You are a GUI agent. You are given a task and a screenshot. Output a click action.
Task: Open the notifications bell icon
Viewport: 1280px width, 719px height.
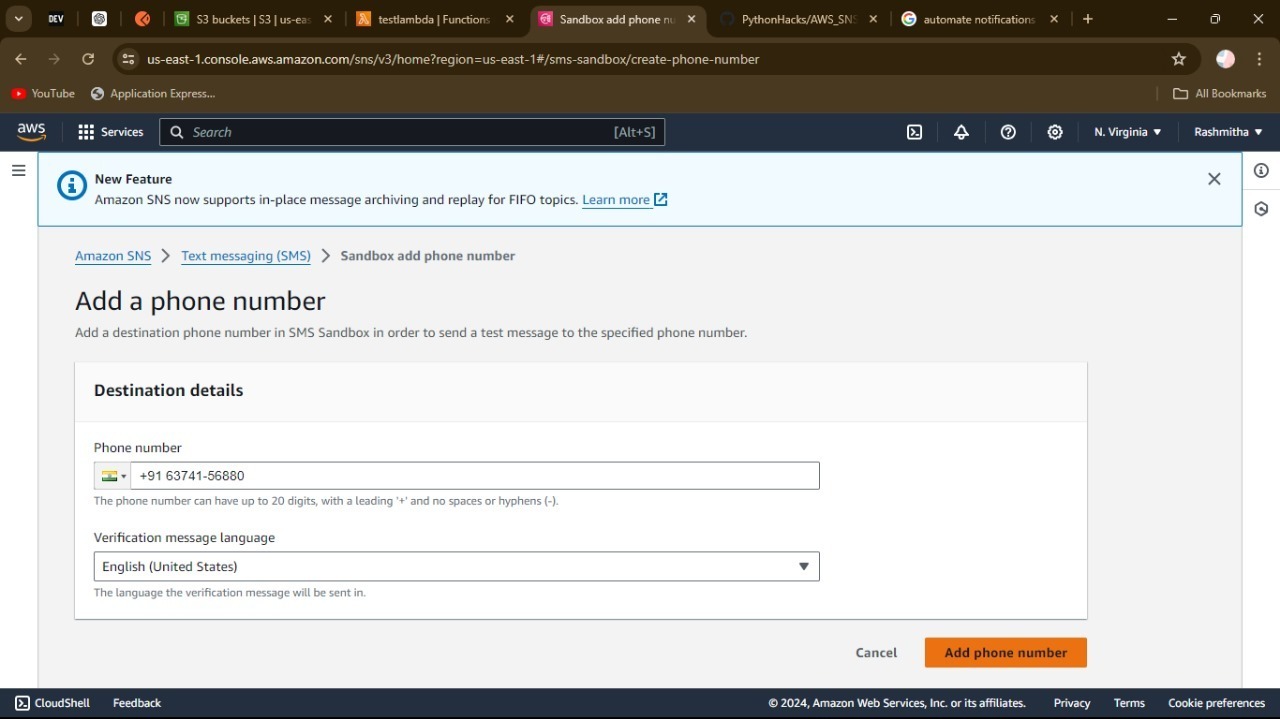pyautogui.click(x=961, y=132)
